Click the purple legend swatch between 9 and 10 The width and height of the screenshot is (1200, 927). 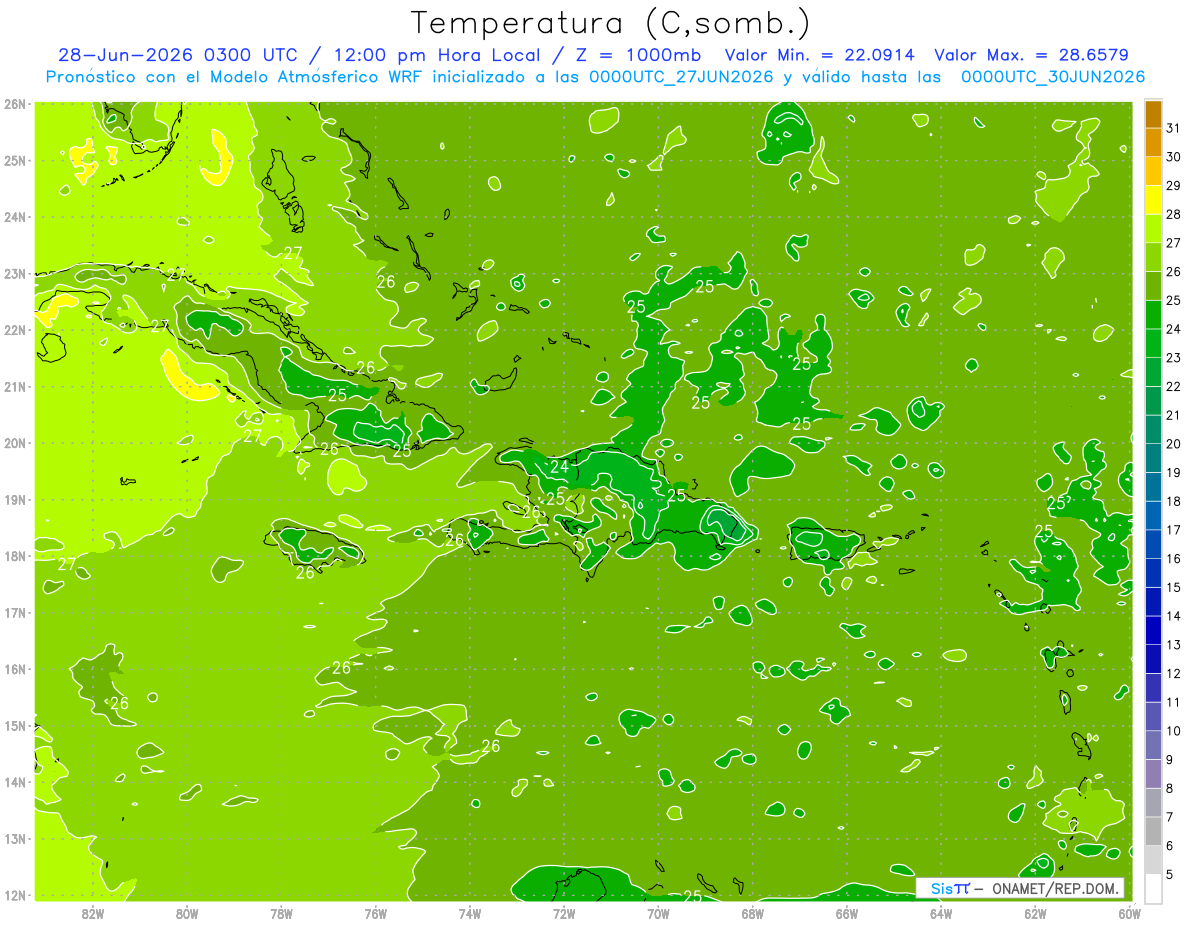click(1153, 745)
